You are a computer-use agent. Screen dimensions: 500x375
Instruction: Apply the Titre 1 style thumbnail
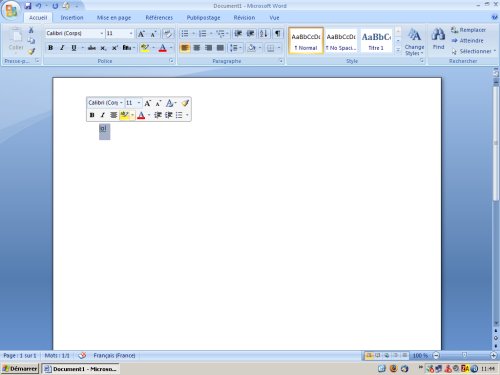coord(376,41)
